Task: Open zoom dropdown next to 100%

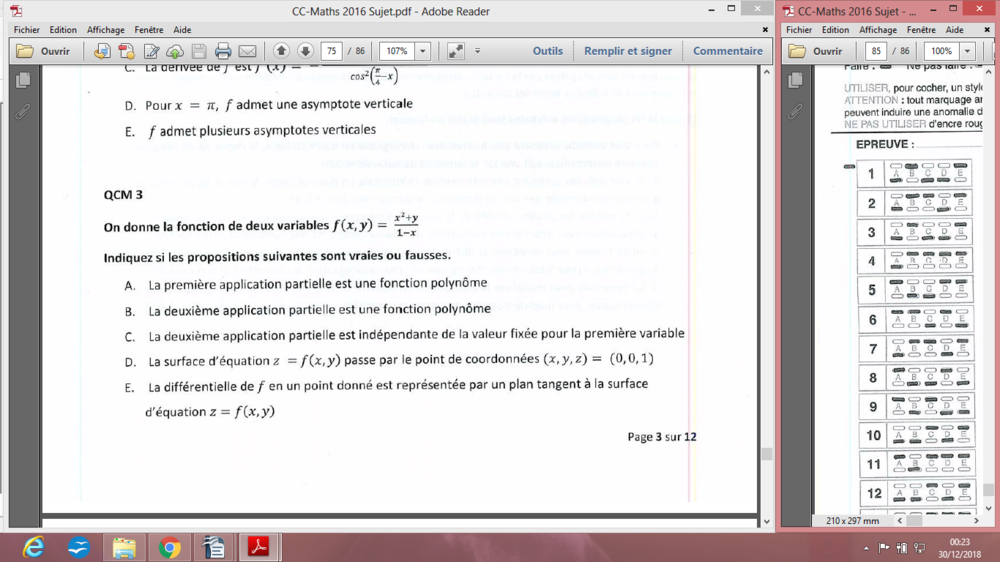Action: pyautogui.click(x=967, y=51)
